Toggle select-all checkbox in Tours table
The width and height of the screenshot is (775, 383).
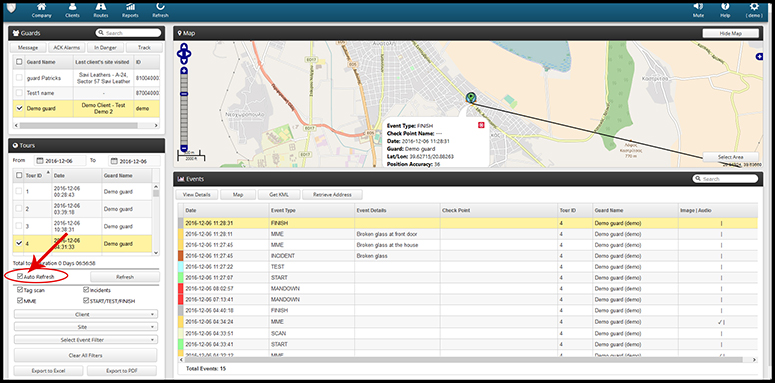[19, 175]
